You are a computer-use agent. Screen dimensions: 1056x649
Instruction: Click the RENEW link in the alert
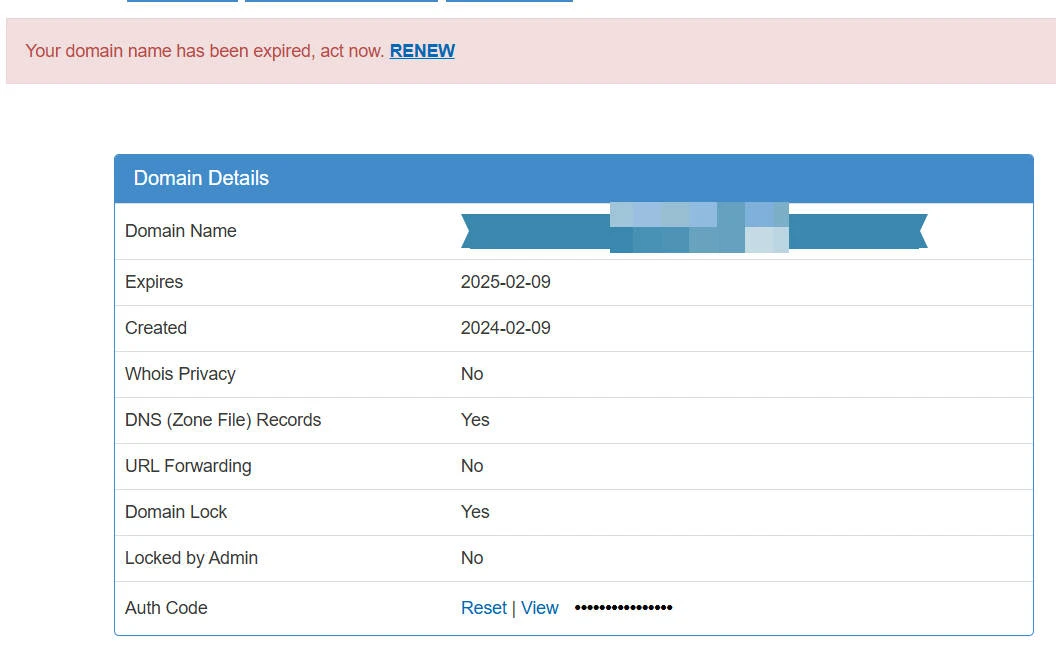pyautogui.click(x=422, y=51)
